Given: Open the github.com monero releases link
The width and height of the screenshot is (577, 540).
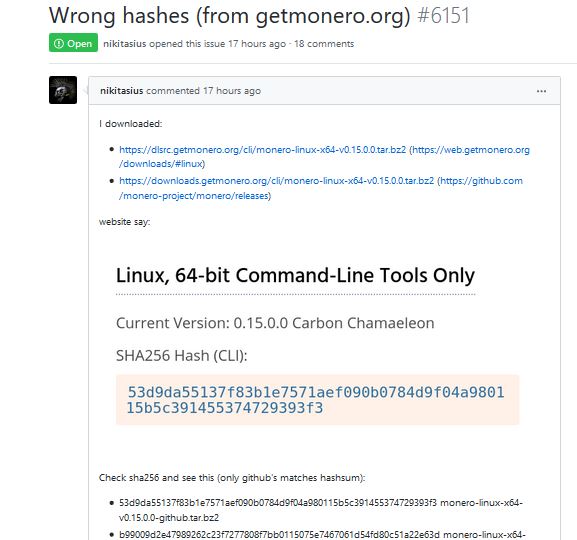Looking at the screenshot, I should coord(321,188).
